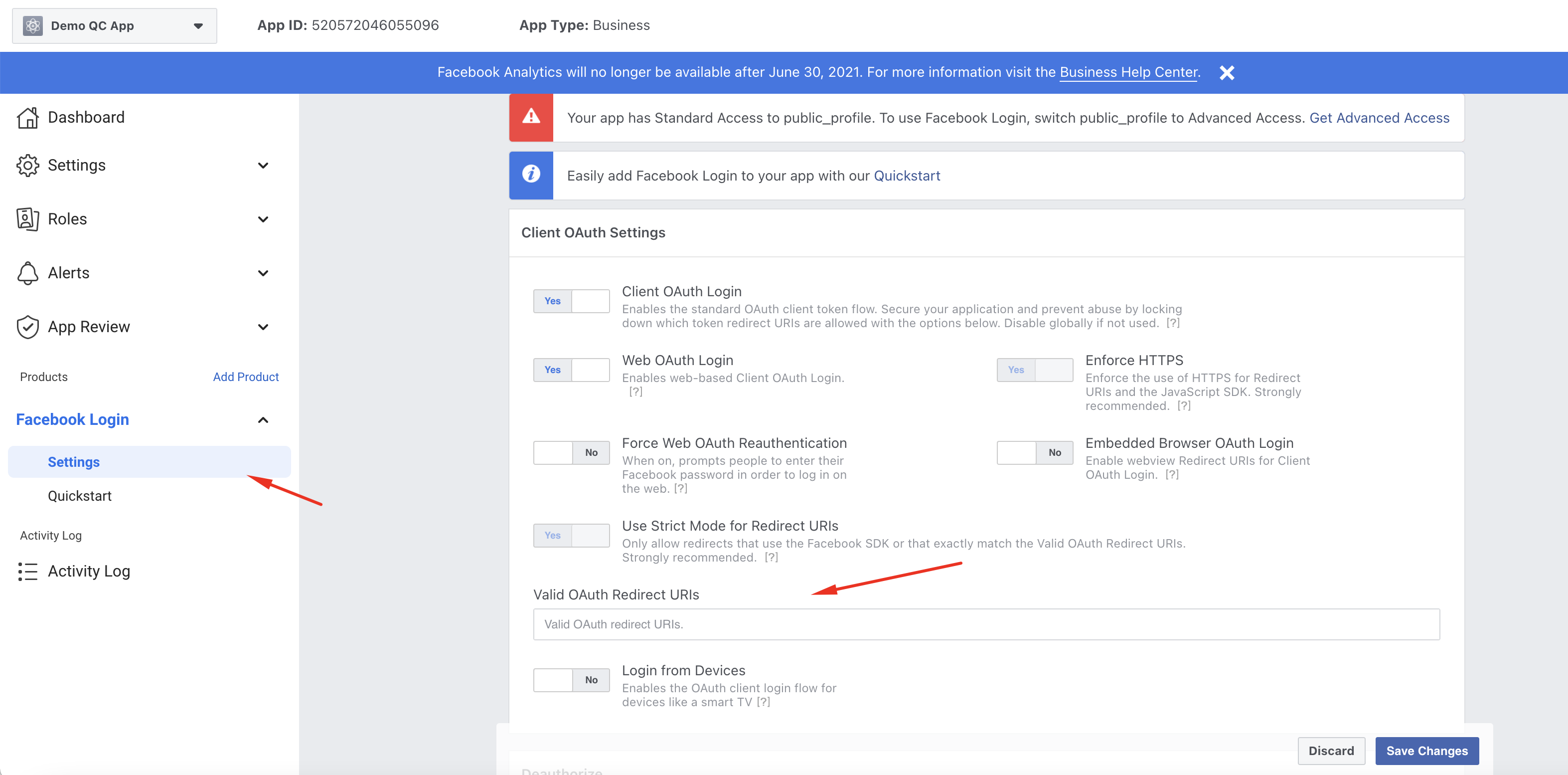
Task: Expand the App Review sidebar chevron
Action: [263, 327]
